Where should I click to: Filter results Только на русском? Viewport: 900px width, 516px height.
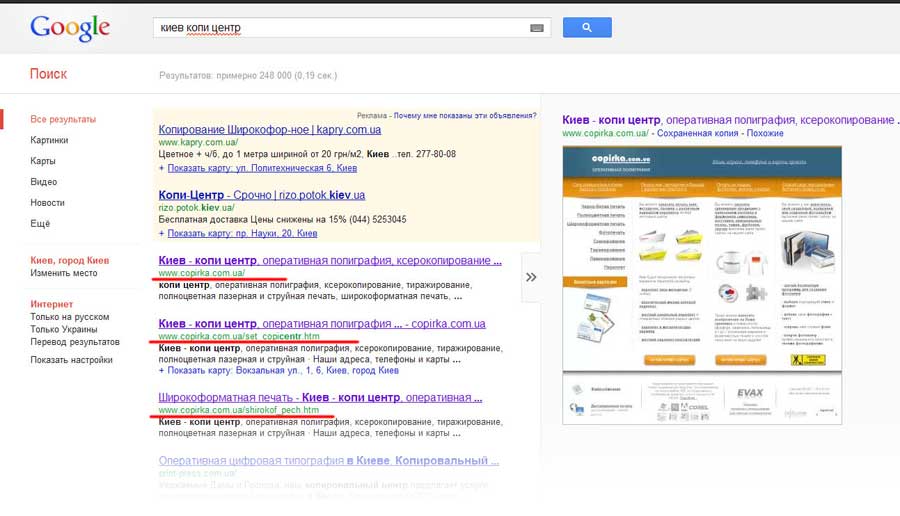69,317
